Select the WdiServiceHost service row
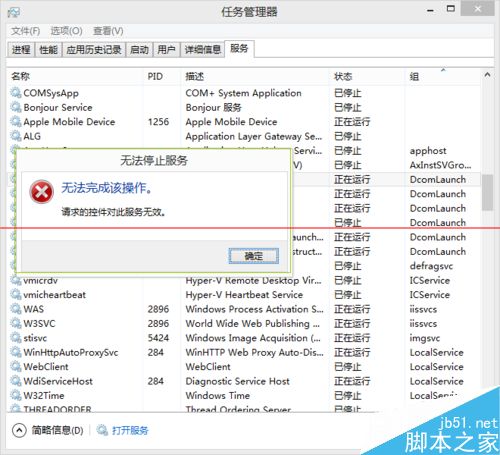Screen dimensions: 500x455 (x=243, y=381)
